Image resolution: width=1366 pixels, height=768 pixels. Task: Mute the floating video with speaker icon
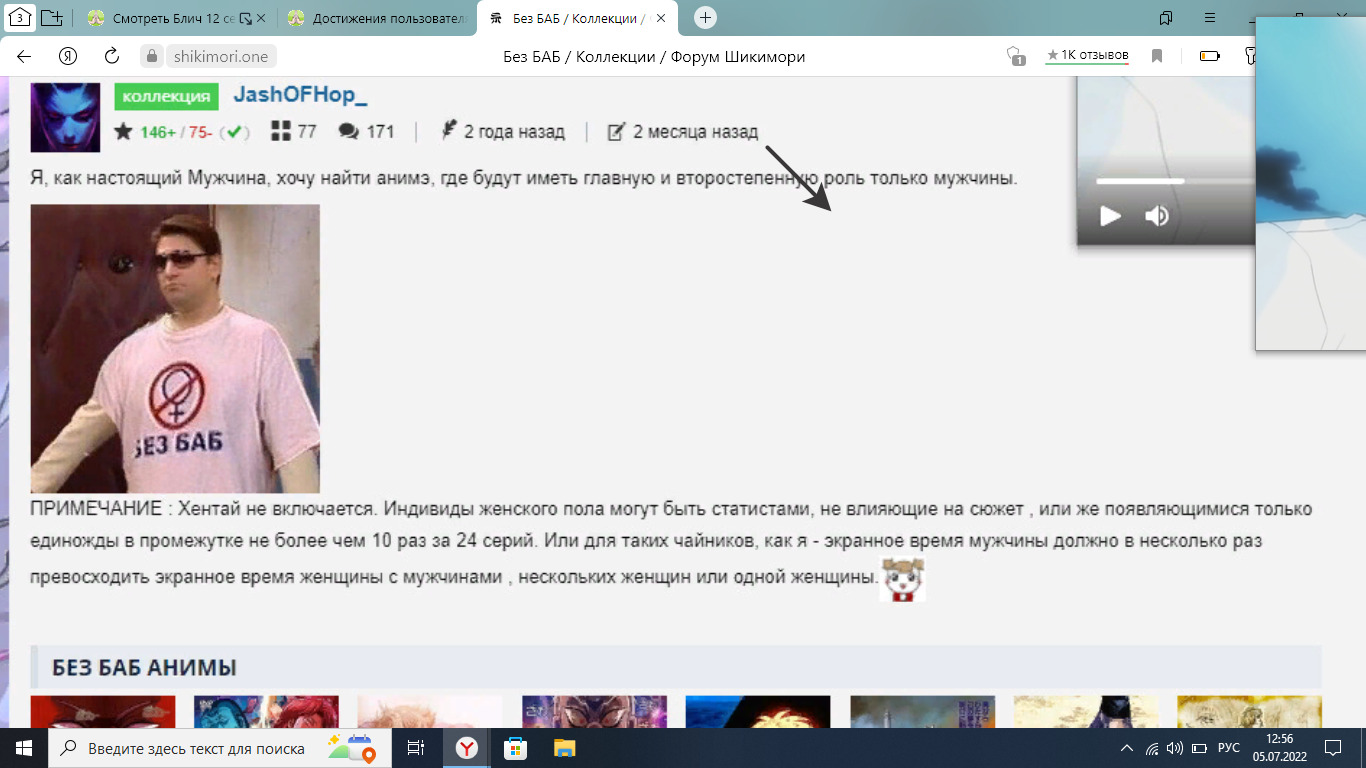click(1157, 215)
